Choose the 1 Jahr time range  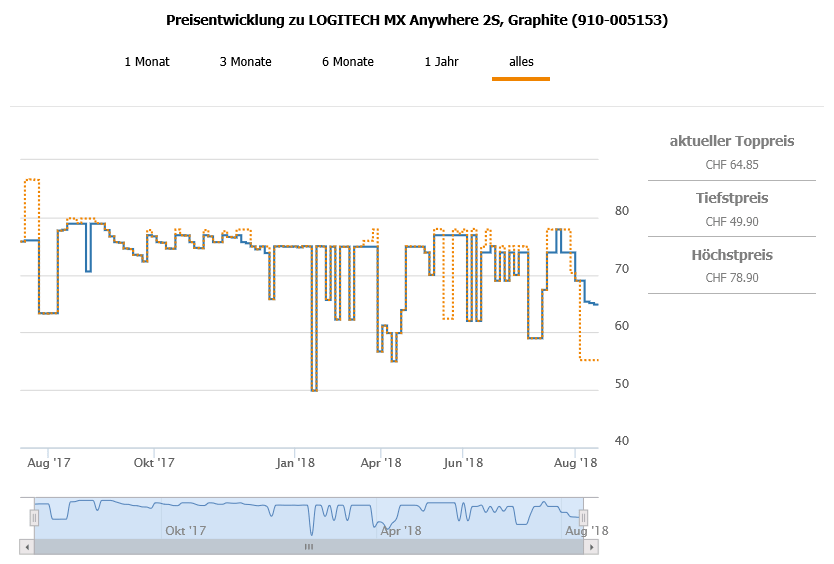tap(442, 62)
